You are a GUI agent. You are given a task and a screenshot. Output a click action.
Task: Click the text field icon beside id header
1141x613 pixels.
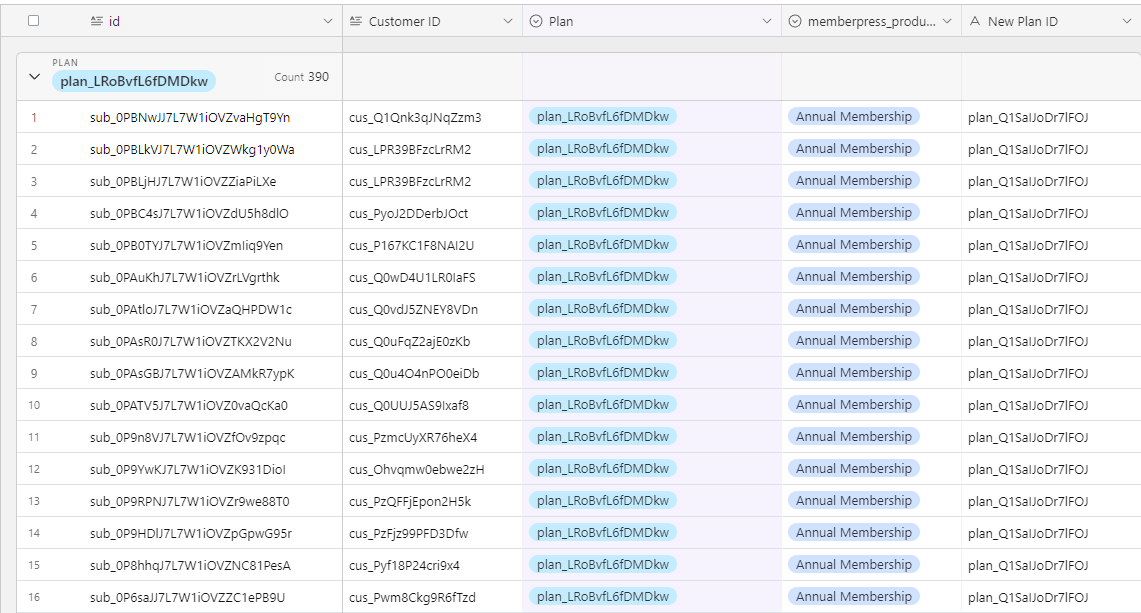point(97,21)
